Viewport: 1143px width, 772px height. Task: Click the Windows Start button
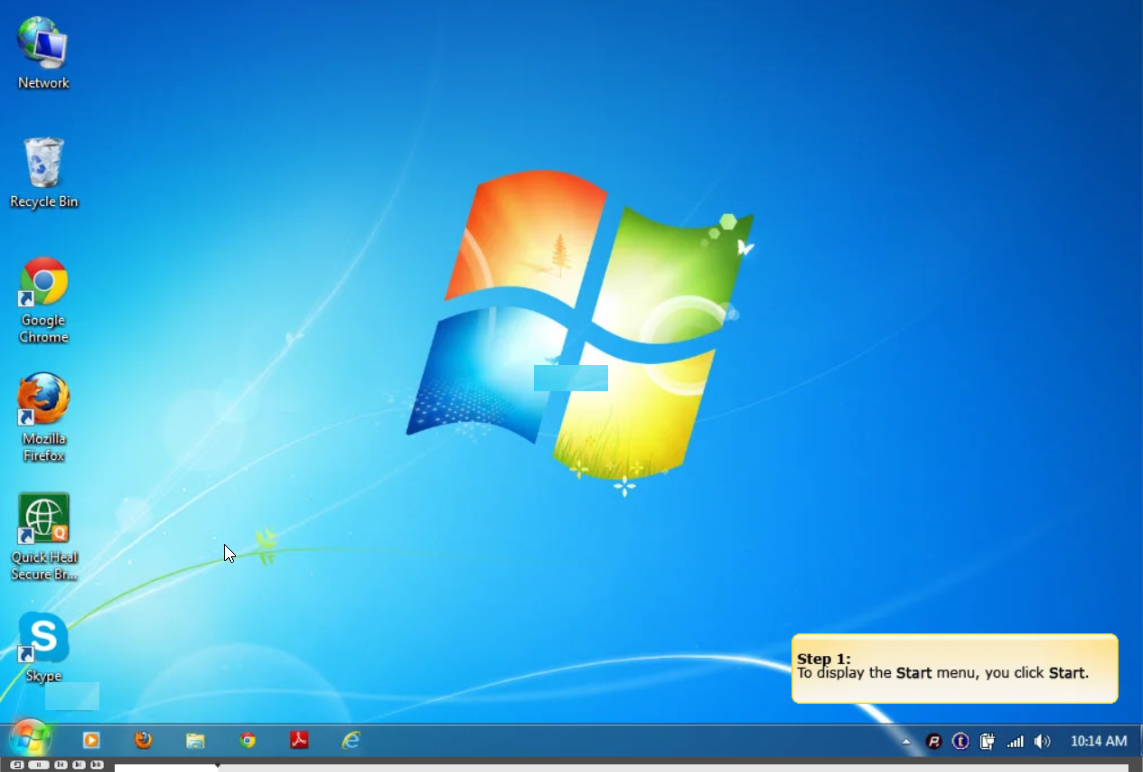pos(30,739)
